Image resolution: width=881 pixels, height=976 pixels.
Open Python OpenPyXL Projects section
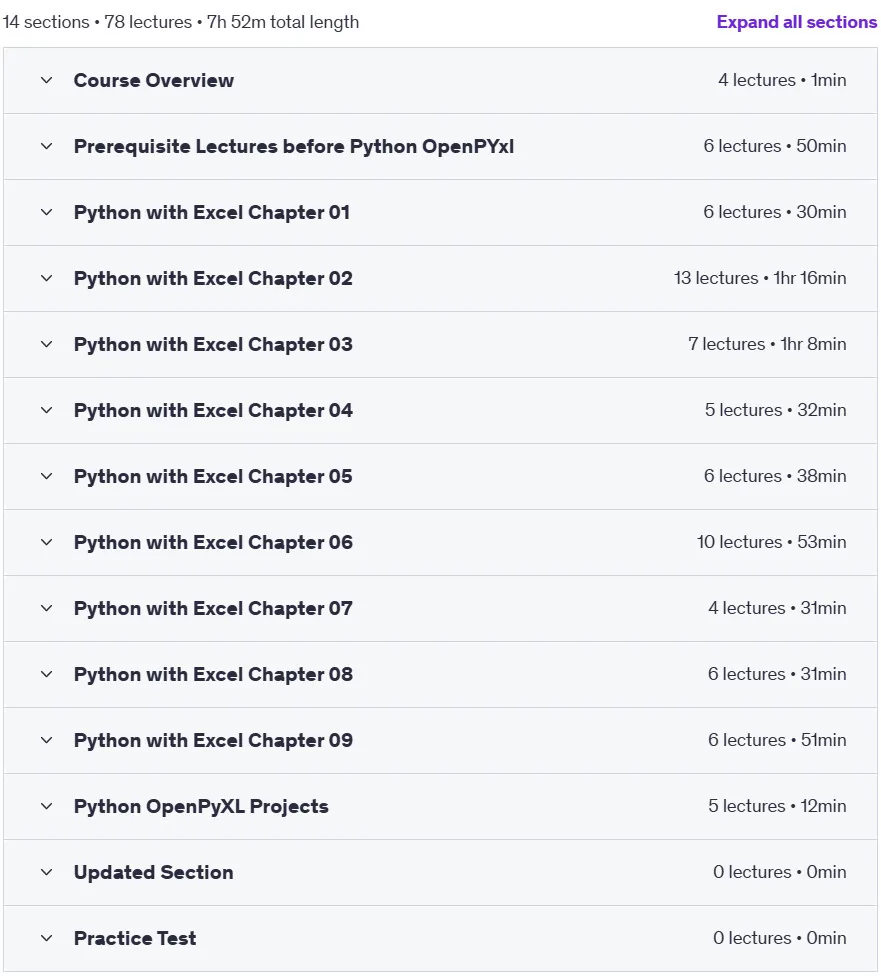pos(200,806)
